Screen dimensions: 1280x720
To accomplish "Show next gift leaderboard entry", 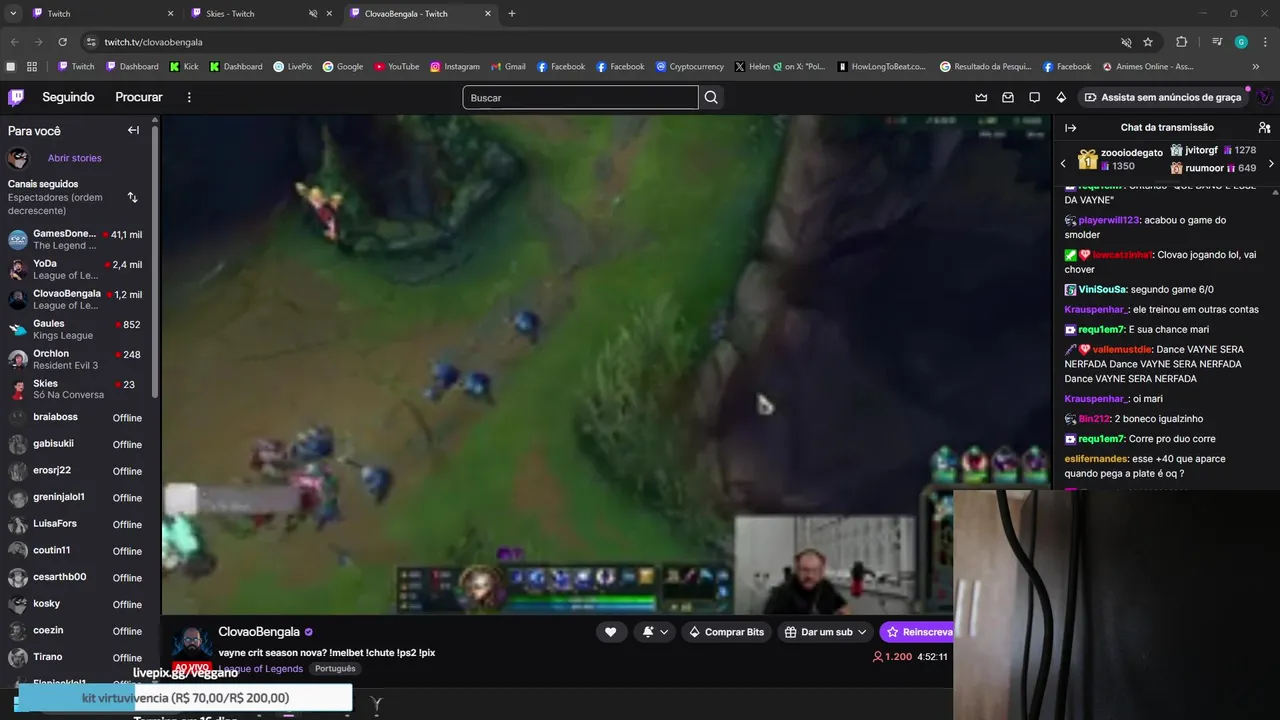I will tap(1271, 163).
